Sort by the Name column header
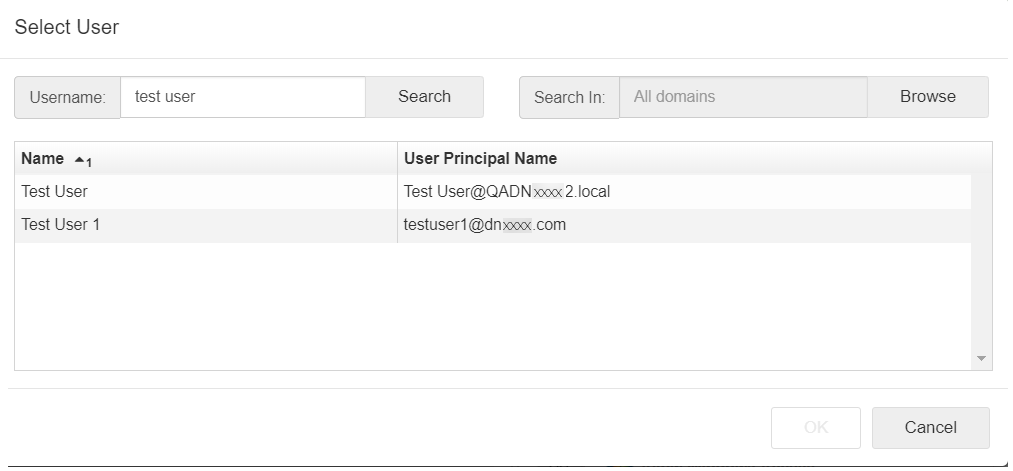 (x=42, y=158)
